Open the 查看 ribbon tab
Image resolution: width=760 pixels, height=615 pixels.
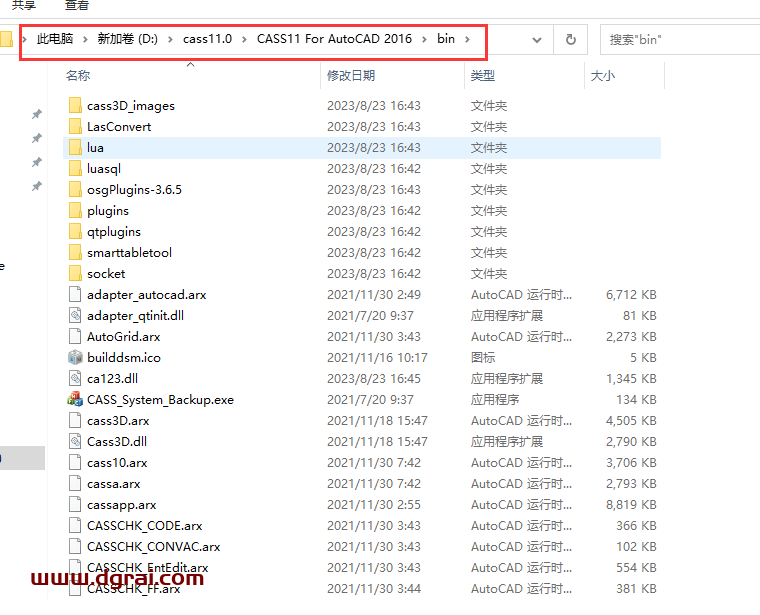pos(77,5)
